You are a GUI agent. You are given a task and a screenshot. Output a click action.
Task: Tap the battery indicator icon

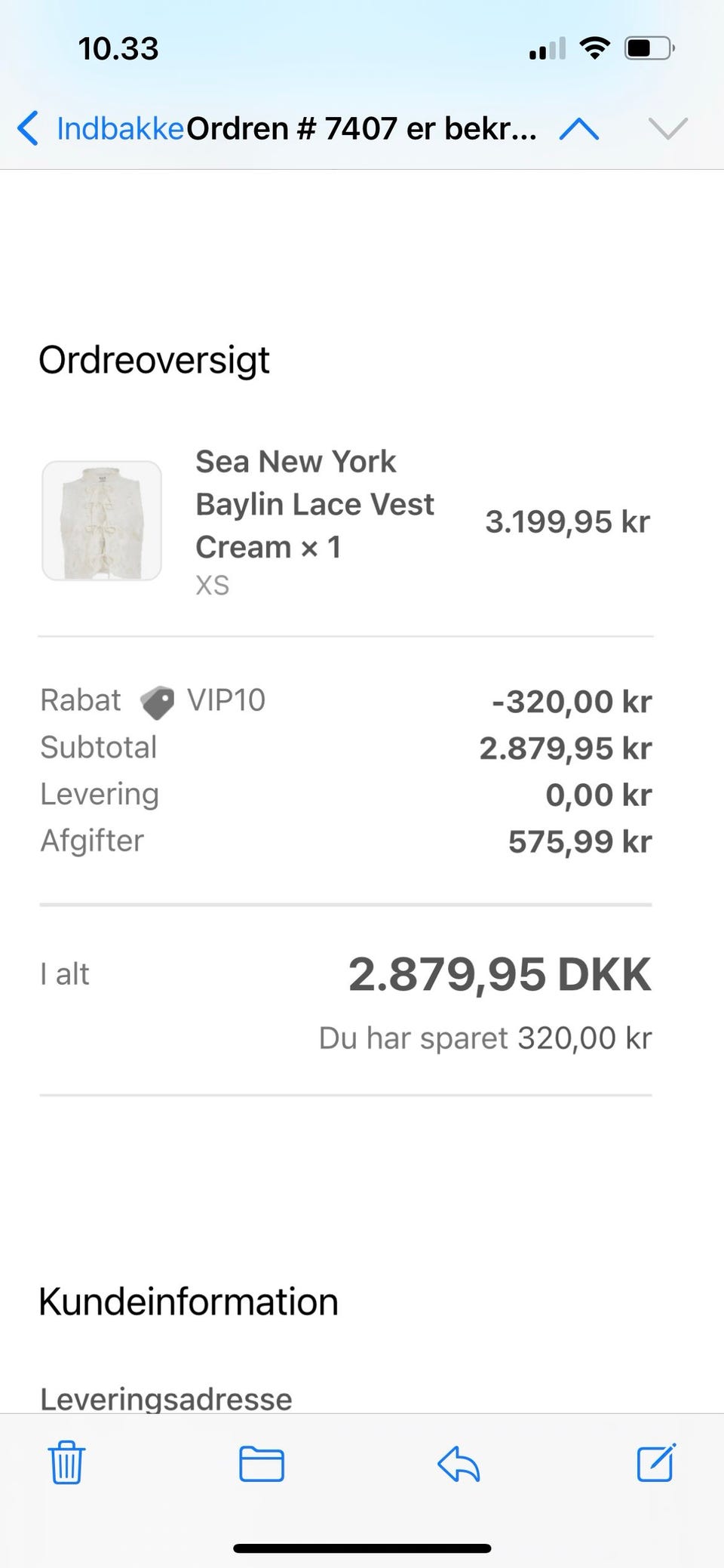click(x=649, y=49)
